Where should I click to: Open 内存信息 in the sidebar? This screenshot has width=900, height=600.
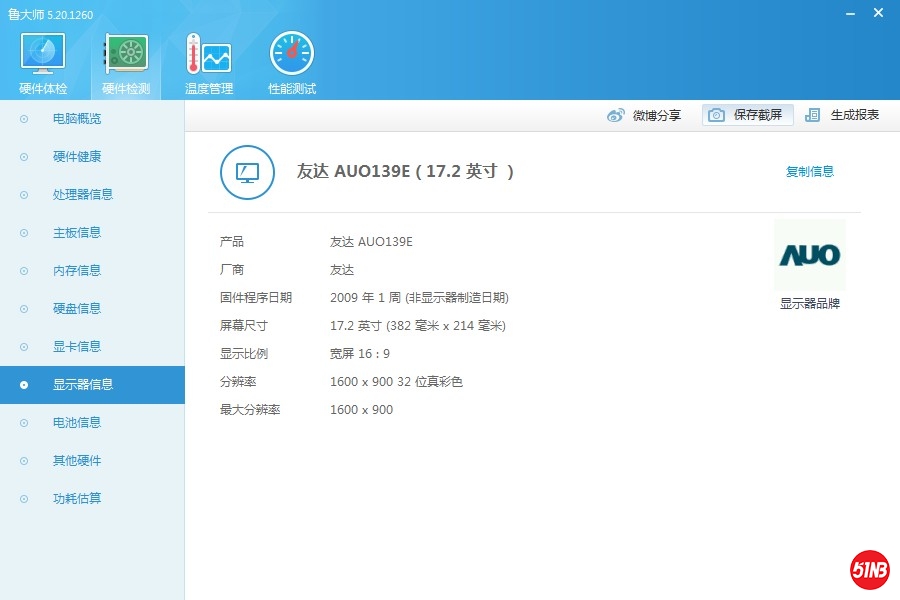pyautogui.click(x=77, y=271)
